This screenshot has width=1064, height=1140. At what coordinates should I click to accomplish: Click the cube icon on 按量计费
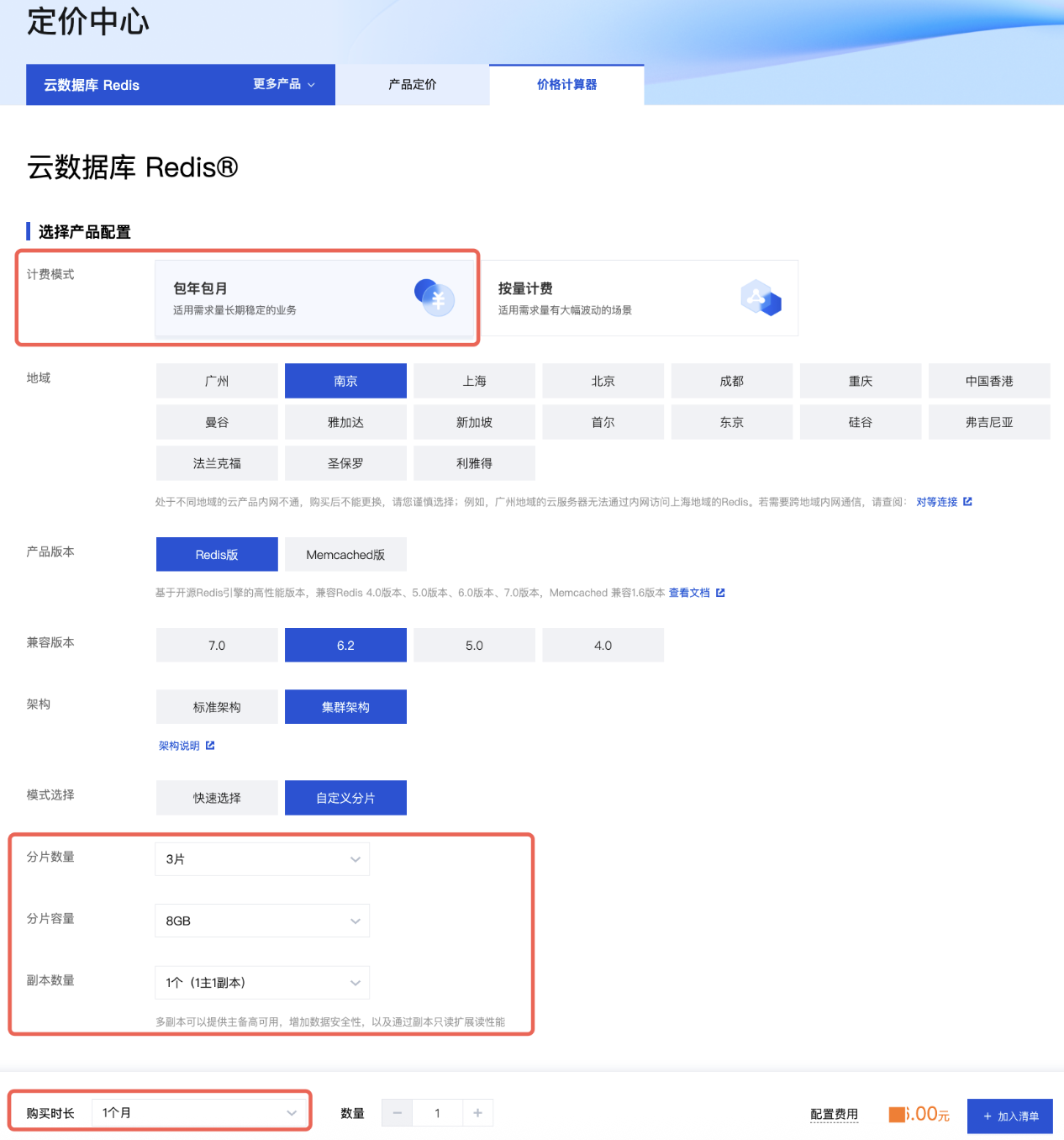(761, 298)
